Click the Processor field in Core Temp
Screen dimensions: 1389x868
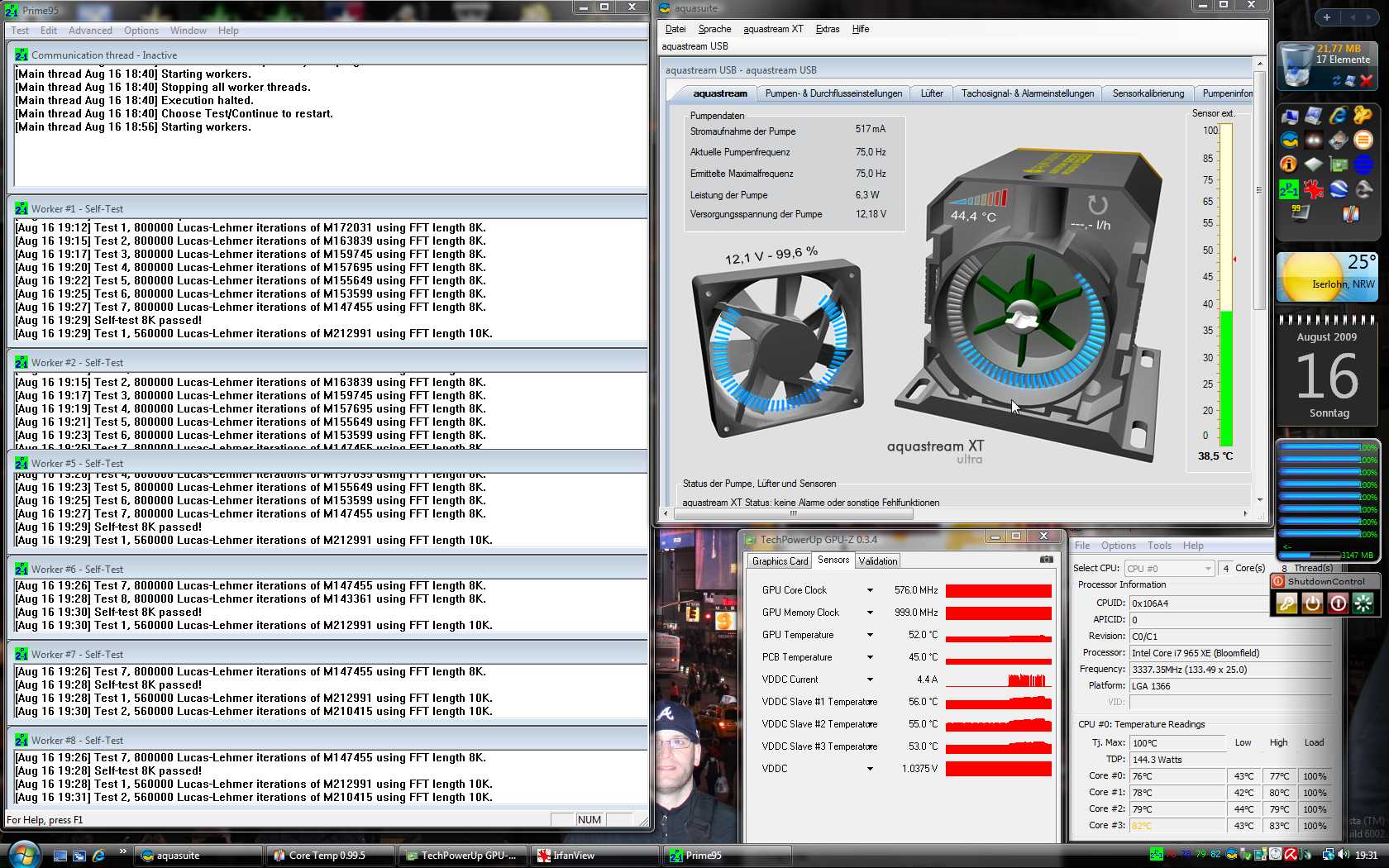click(x=1230, y=653)
